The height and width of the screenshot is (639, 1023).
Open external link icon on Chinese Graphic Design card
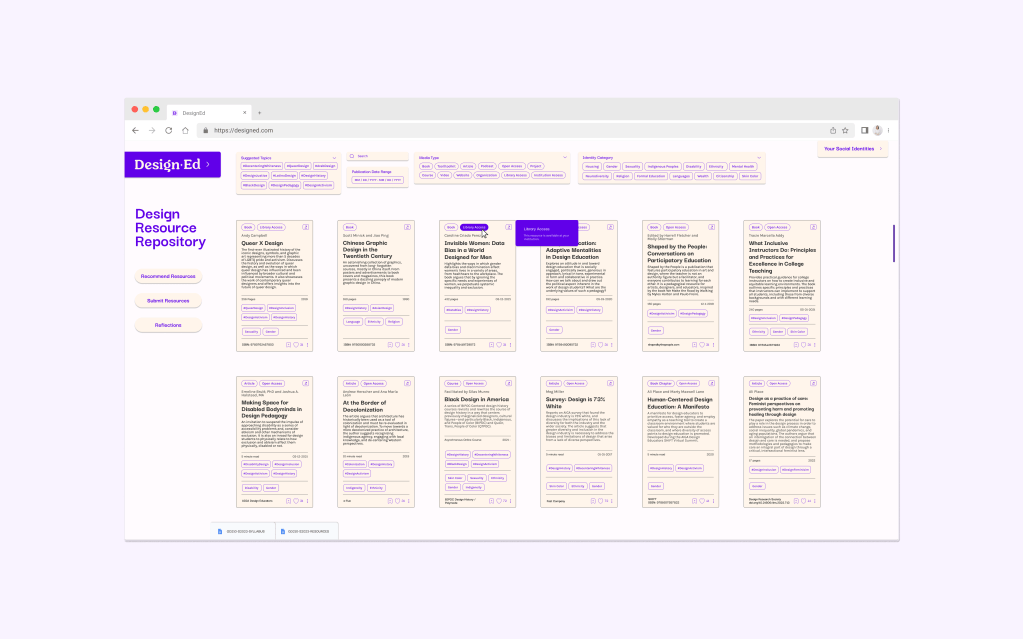408,227
